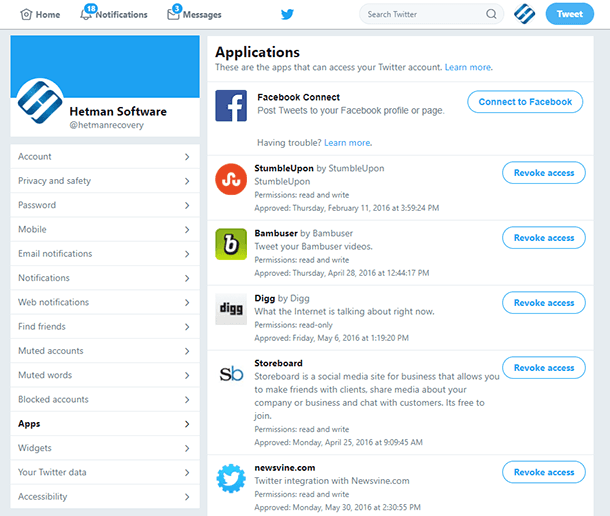610x516 pixels.
Task: Open the profile avatar menu in top bar
Action: tap(524, 14)
